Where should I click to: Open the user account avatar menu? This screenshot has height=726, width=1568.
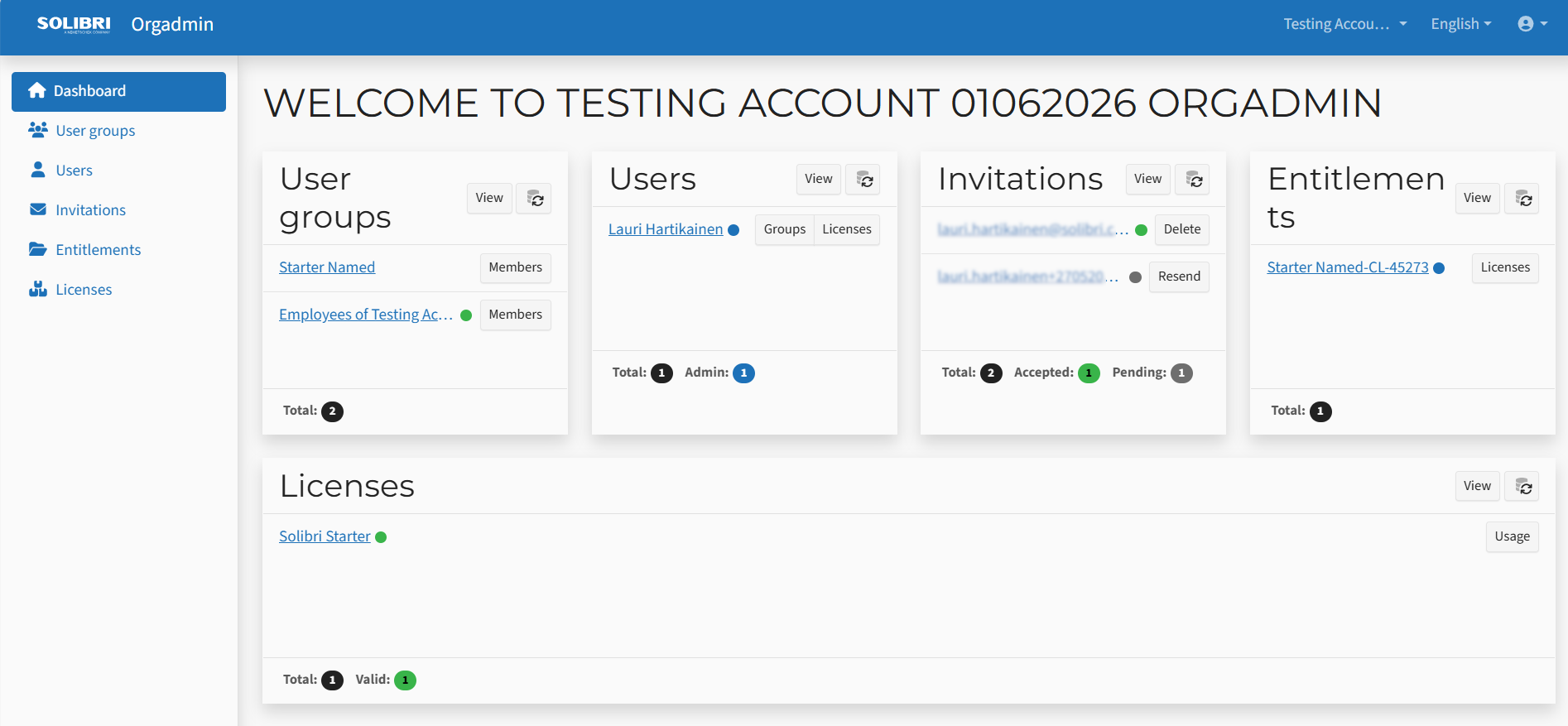1532,24
